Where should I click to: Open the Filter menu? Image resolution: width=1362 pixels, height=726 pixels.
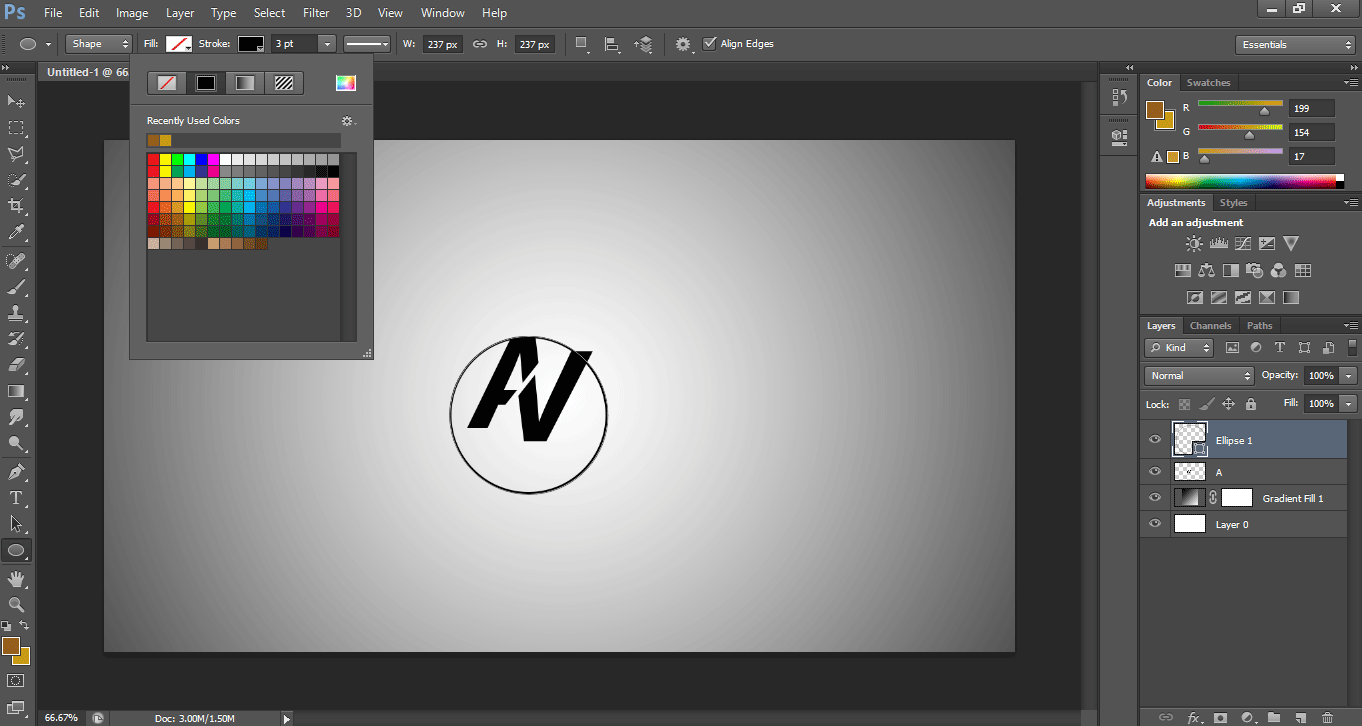coord(316,13)
